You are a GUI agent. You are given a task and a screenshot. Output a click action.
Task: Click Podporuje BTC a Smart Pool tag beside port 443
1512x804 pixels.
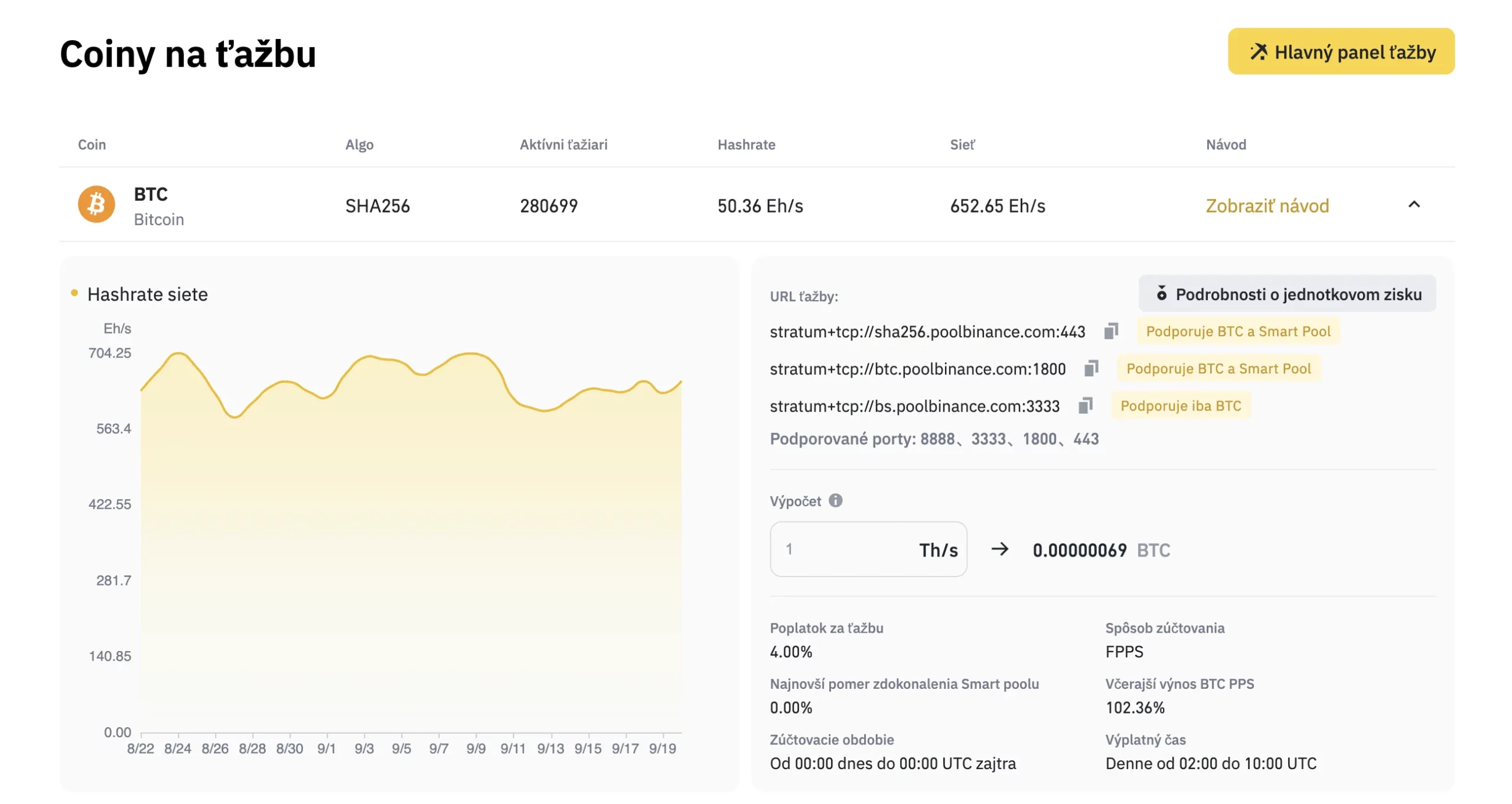(x=1238, y=331)
